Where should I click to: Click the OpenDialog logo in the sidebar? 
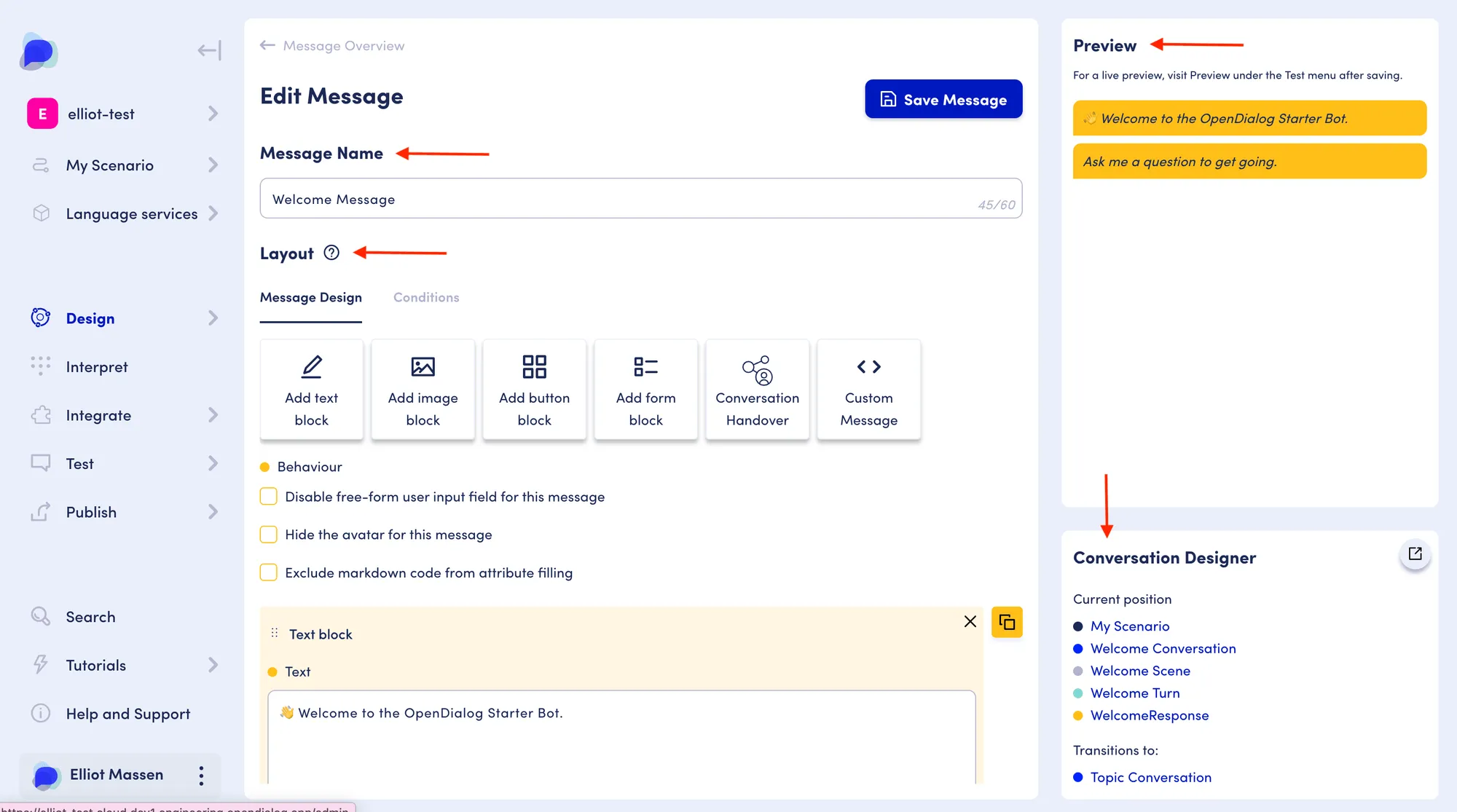click(x=39, y=51)
